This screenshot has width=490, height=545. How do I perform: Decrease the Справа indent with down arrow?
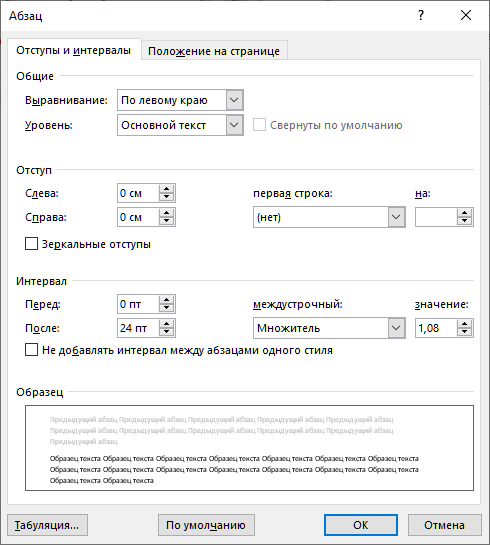point(166,221)
